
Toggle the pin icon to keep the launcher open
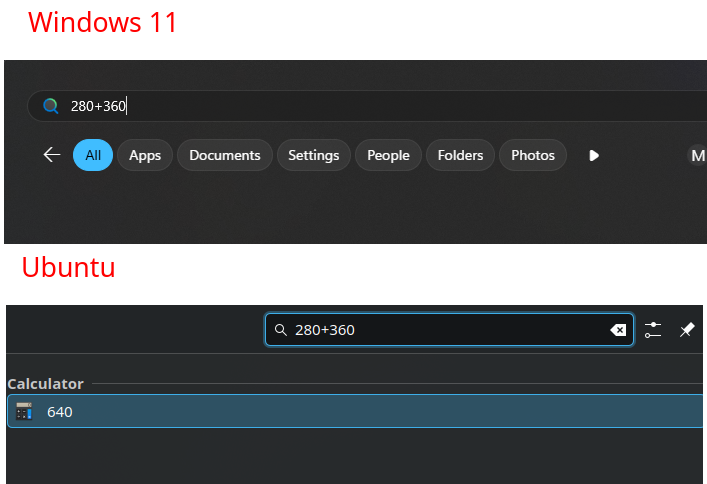[x=687, y=330]
